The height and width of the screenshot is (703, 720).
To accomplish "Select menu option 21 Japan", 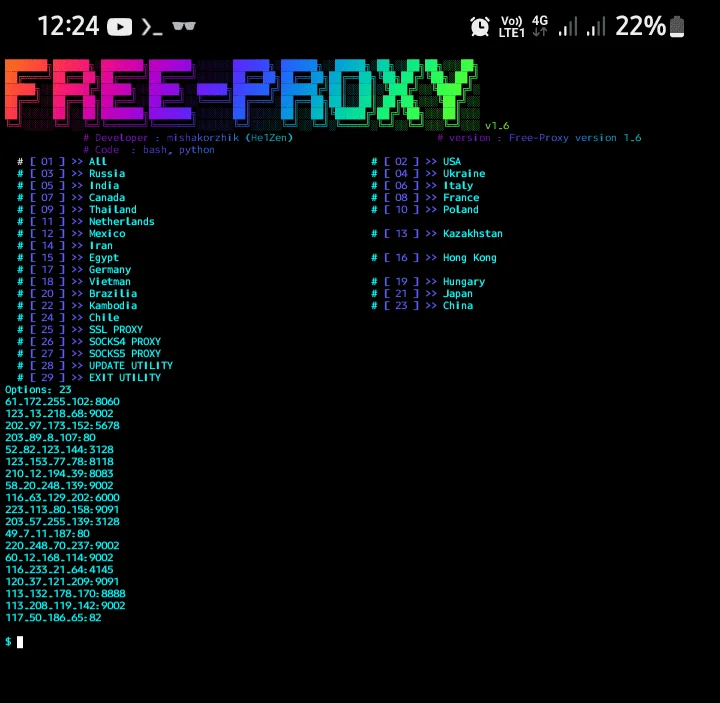I will click(x=422, y=293).
